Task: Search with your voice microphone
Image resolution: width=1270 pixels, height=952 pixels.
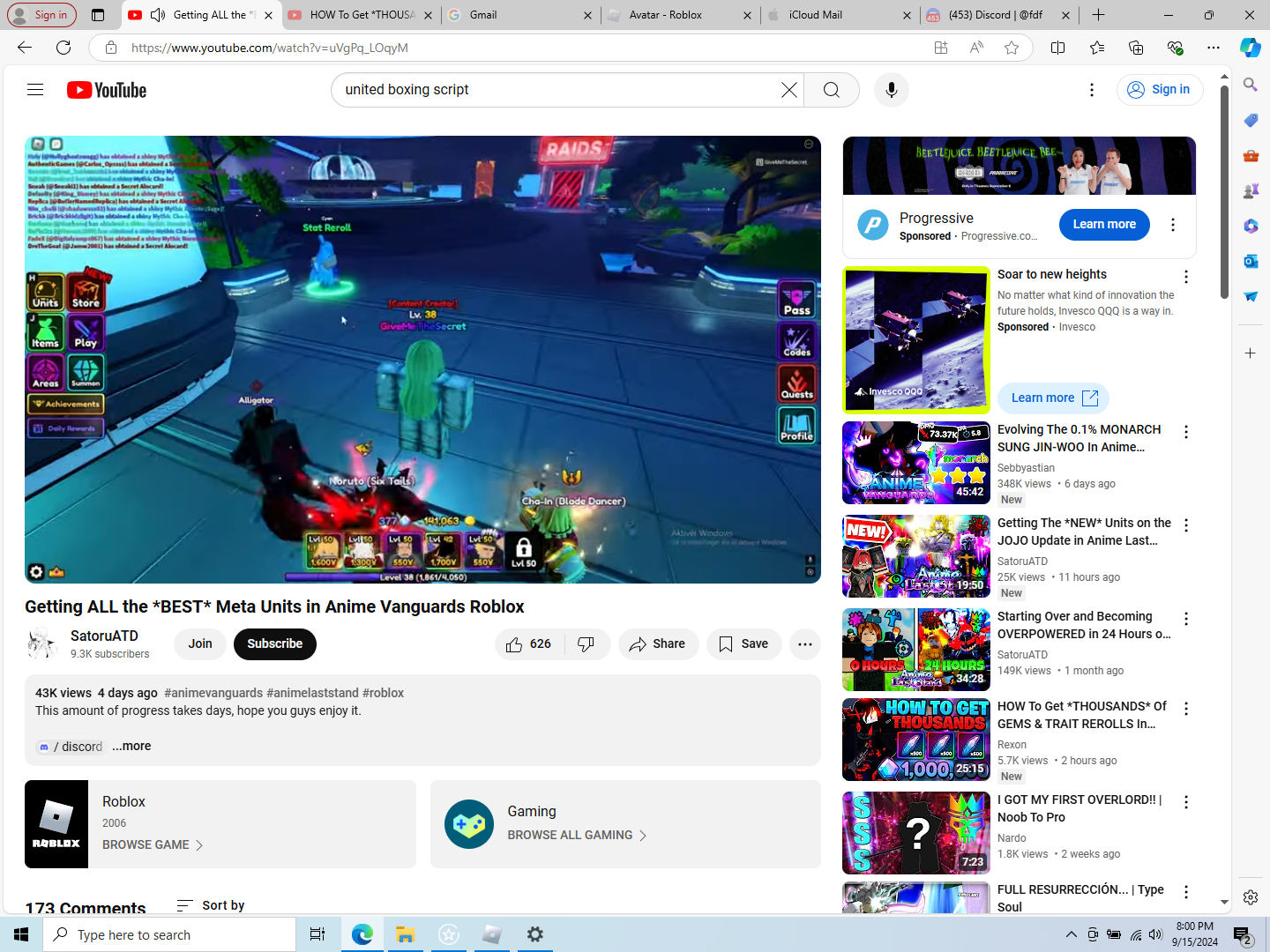Action: tap(891, 90)
